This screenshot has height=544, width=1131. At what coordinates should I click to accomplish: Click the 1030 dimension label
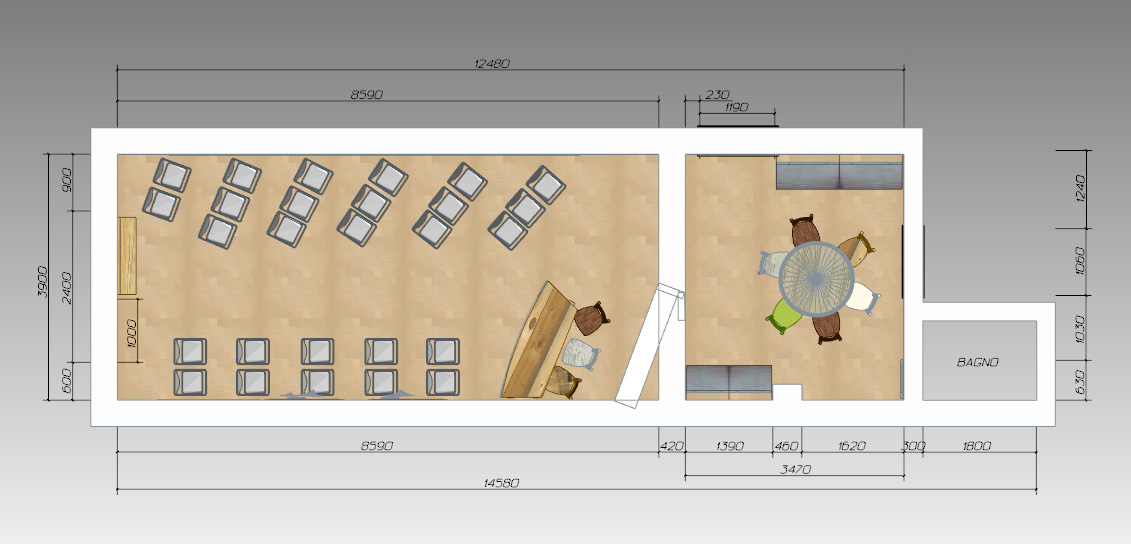pos(1080,328)
